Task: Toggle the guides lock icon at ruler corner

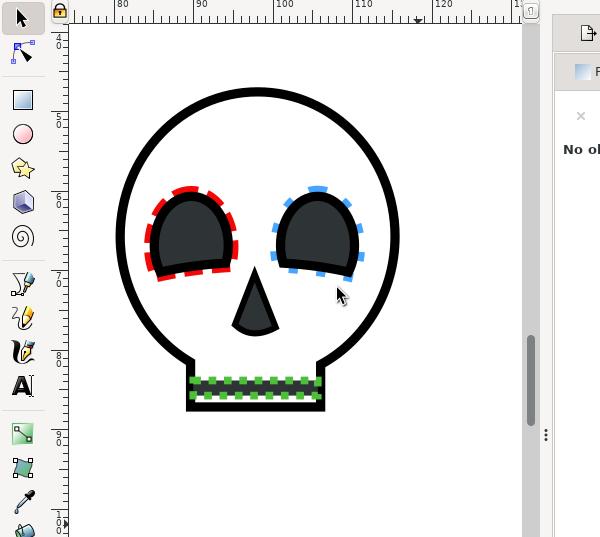Action: coord(60,11)
